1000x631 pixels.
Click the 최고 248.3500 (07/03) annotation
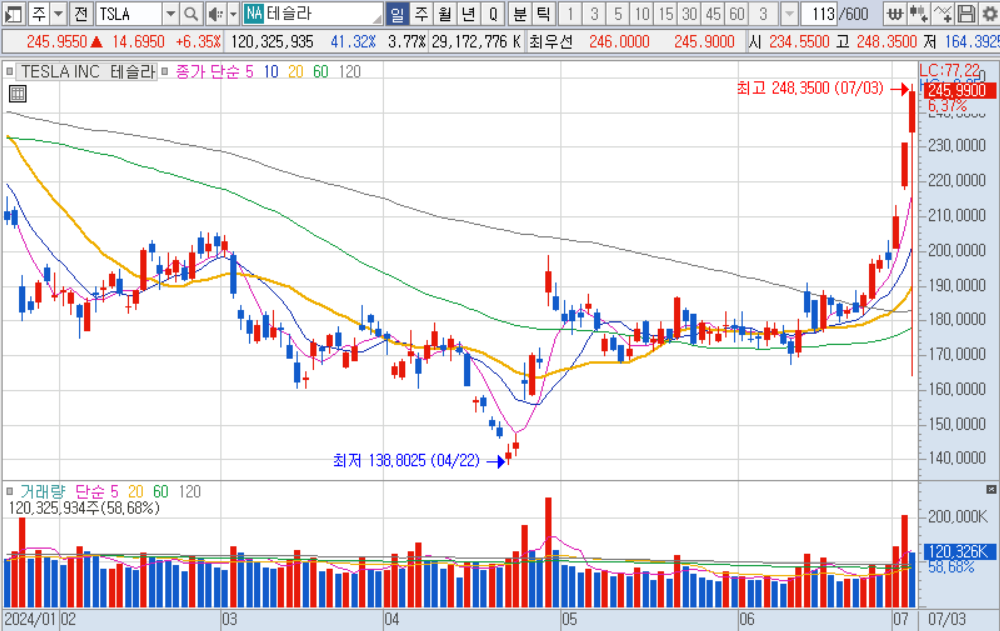(810, 88)
